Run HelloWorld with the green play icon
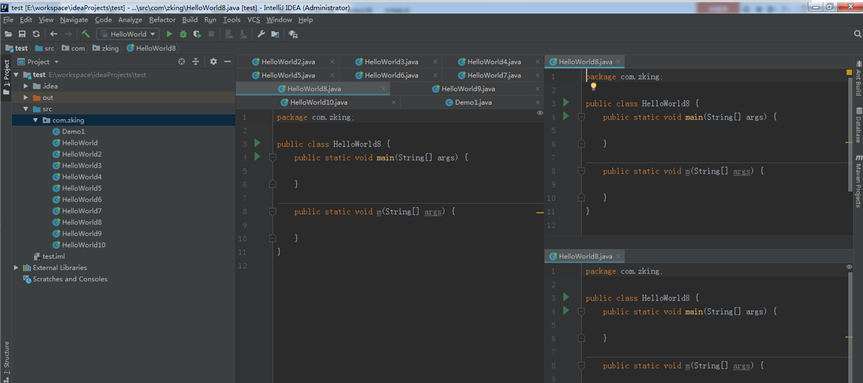 pyautogui.click(x=170, y=34)
